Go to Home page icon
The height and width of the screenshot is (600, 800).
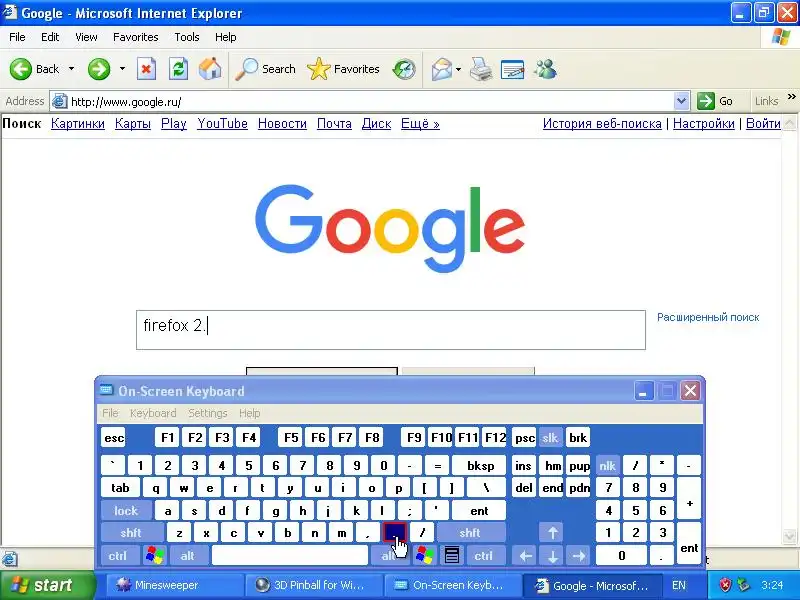[210, 69]
